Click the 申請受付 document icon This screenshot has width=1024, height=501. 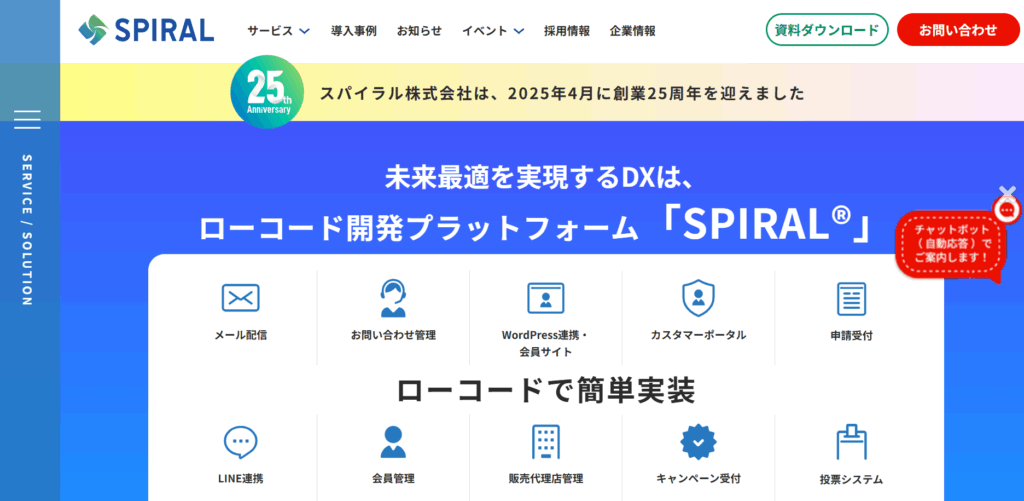pyautogui.click(x=851, y=299)
